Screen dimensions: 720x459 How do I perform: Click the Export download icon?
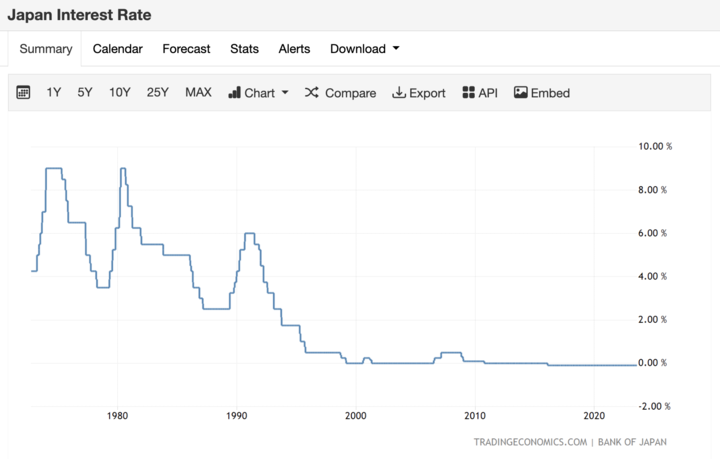click(x=399, y=93)
